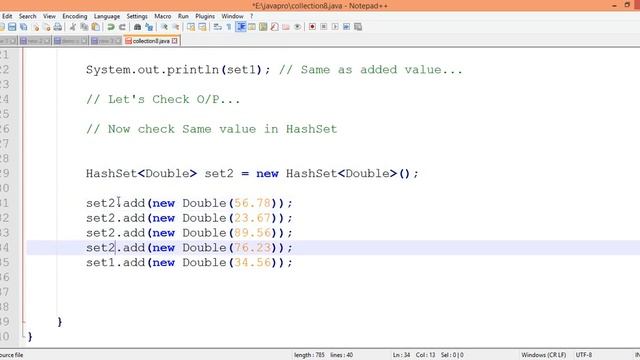Click the Redo arrow icon

click(x=122, y=27)
